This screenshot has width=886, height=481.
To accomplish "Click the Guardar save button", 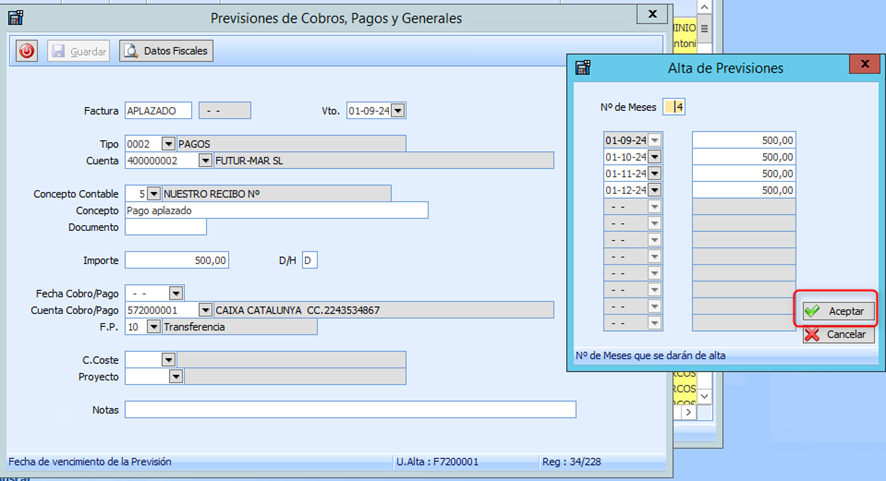I will pyautogui.click(x=78, y=51).
